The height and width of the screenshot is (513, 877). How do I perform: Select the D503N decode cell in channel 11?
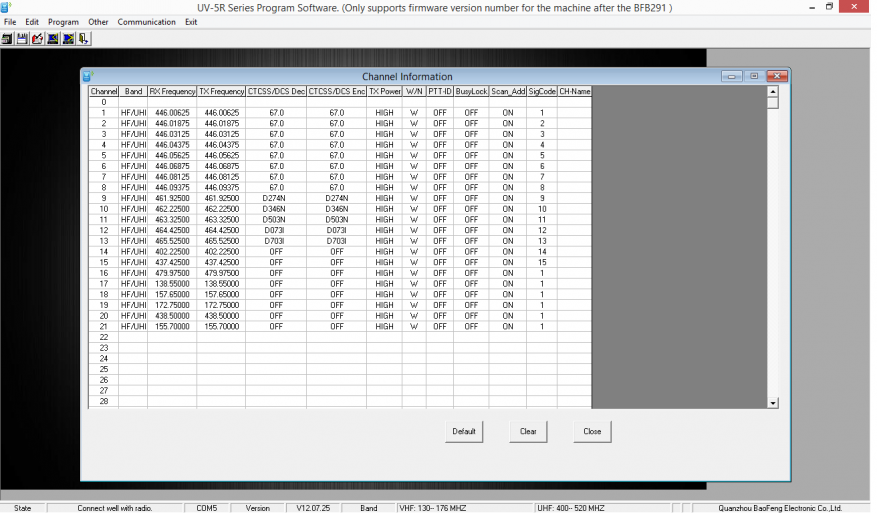276,219
